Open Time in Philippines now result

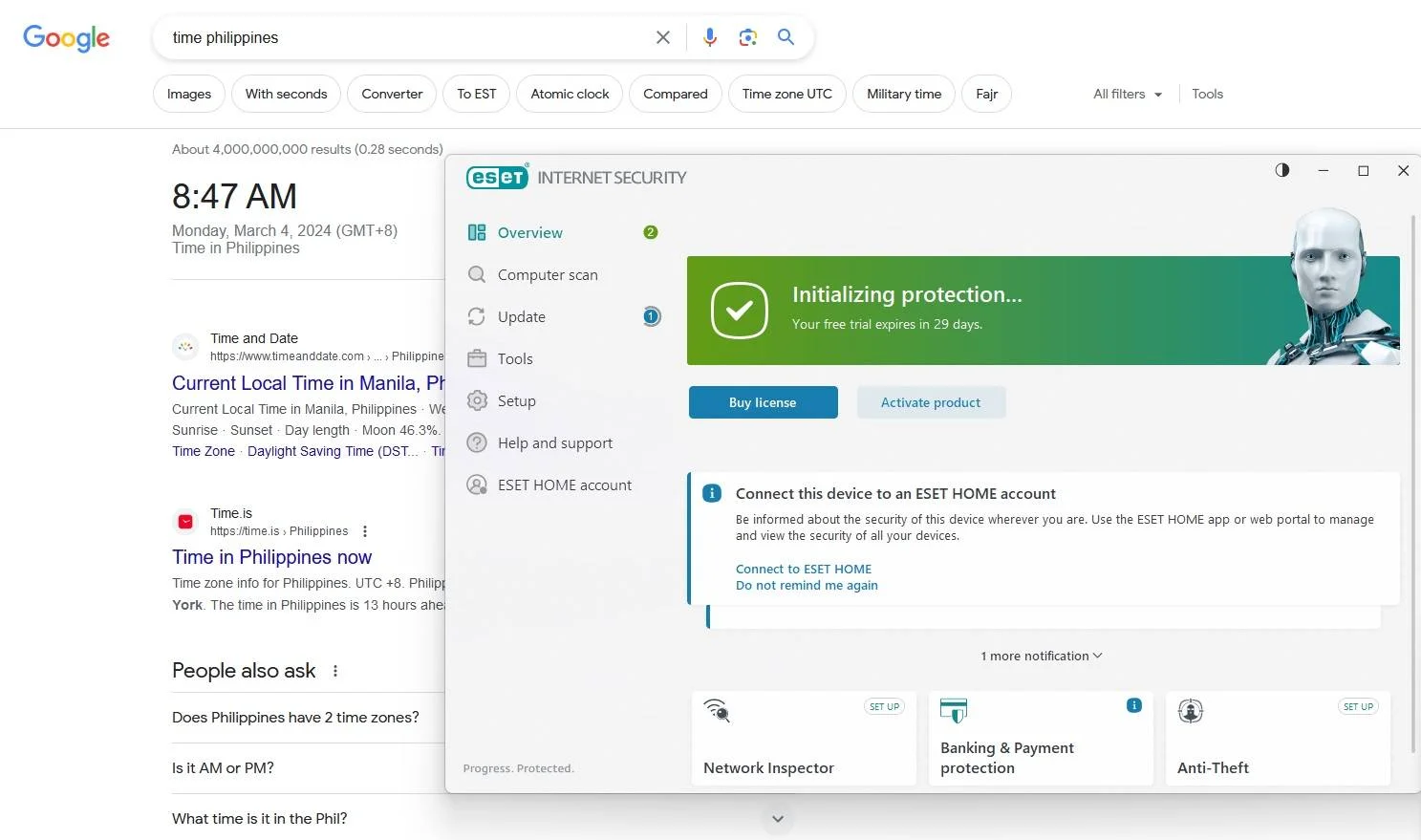tap(271, 557)
